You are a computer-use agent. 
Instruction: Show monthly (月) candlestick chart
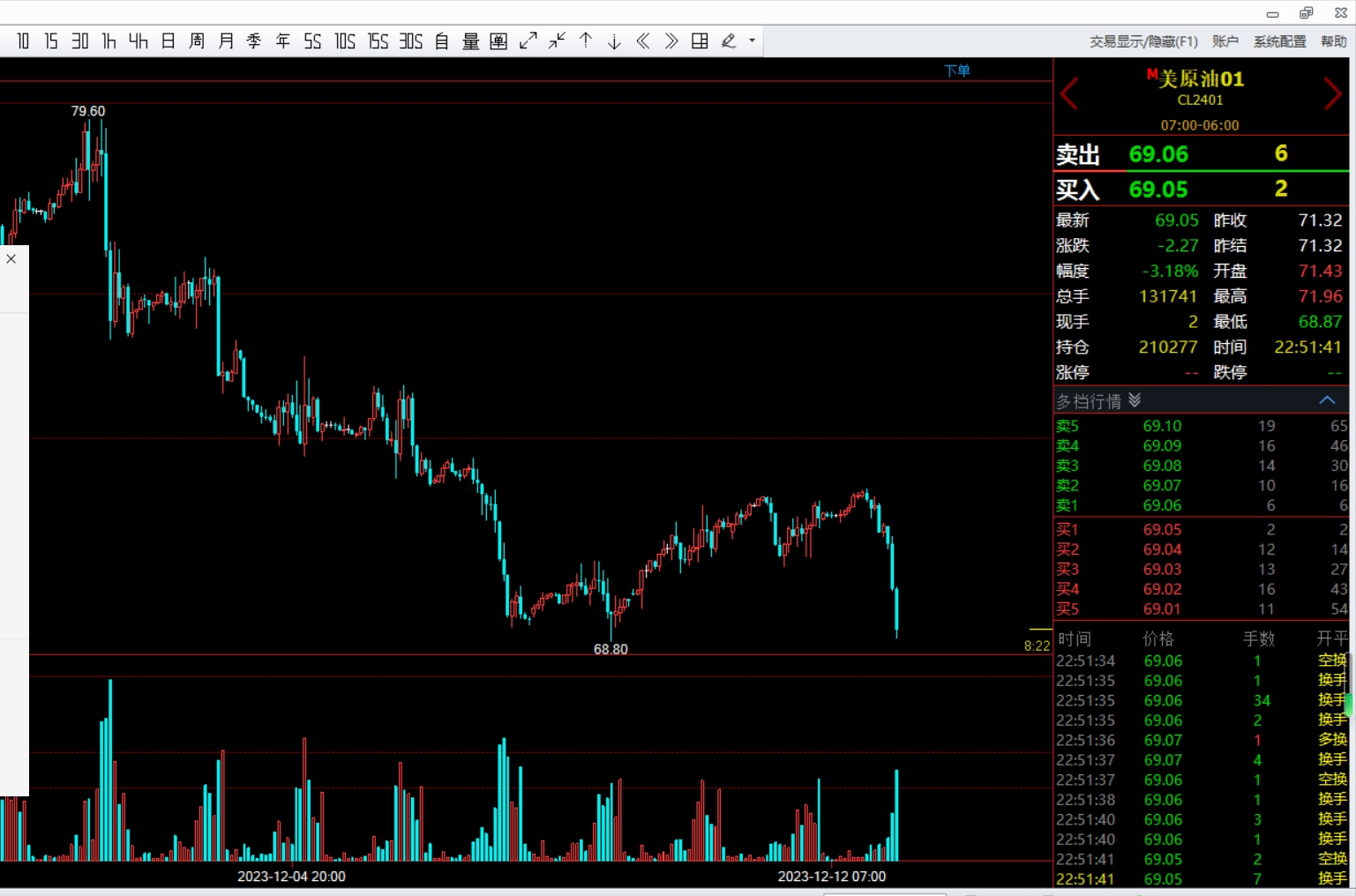coord(226,41)
